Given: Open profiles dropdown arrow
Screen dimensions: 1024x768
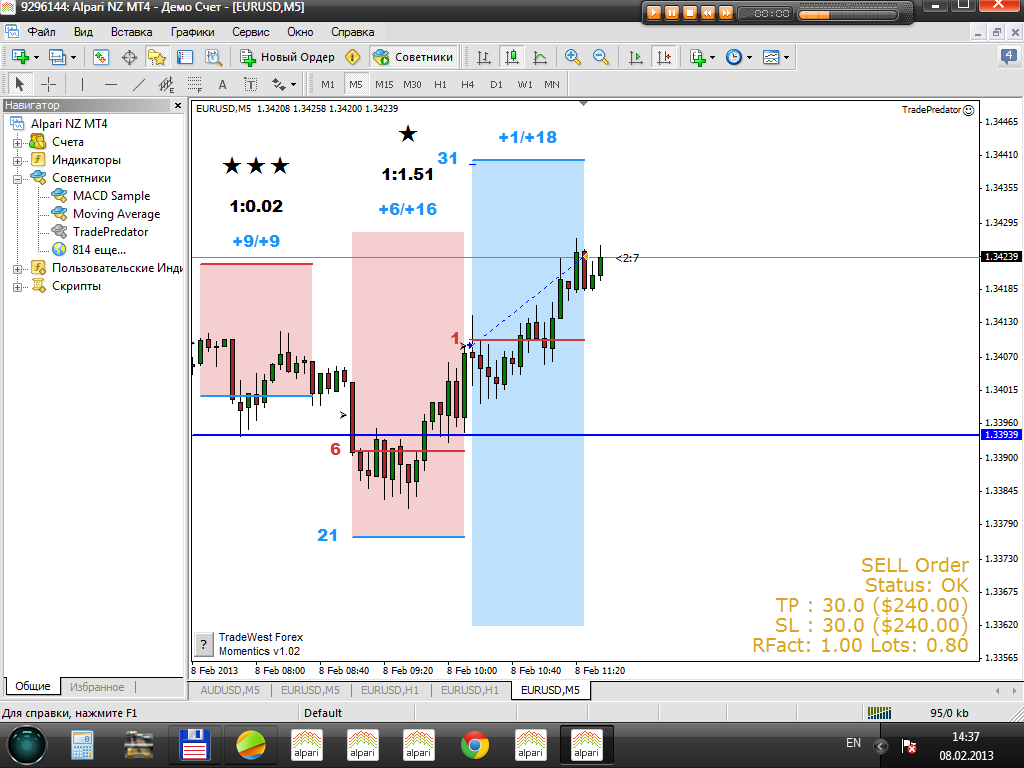Looking at the screenshot, I should [73, 57].
